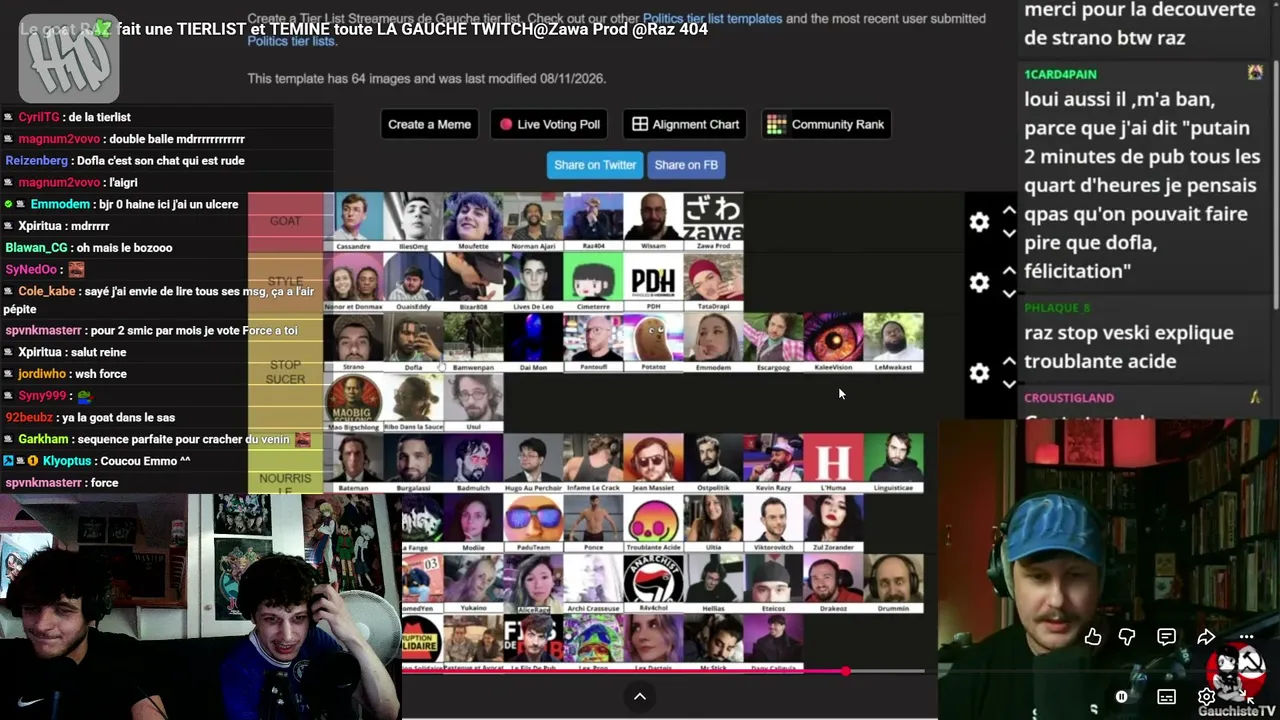Start a Live Voting Poll
Image resolution: width=1280 pixels, height=720 pixels.
click(x=550, y=124)
